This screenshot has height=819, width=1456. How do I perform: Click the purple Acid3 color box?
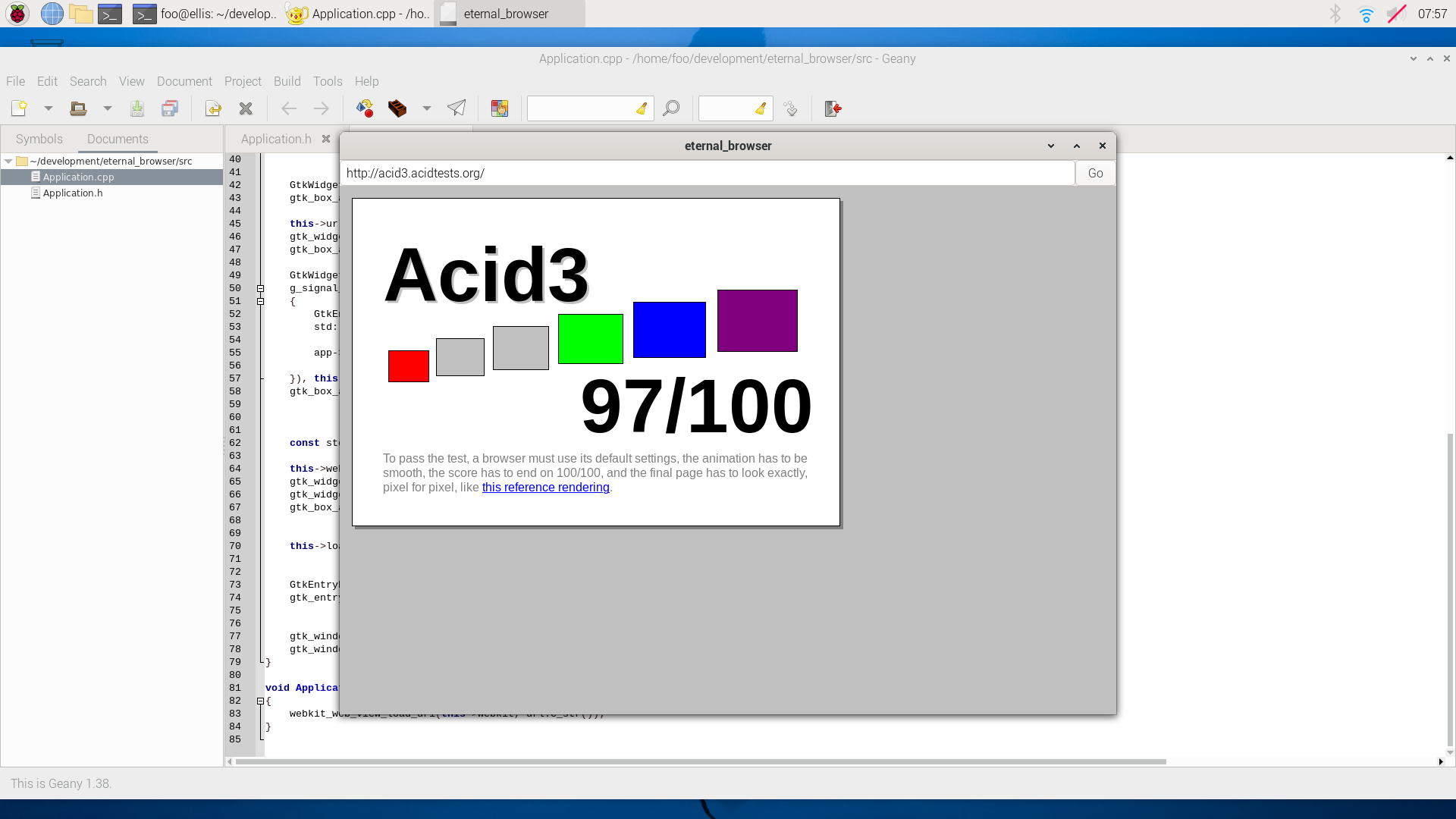(757, 321)
